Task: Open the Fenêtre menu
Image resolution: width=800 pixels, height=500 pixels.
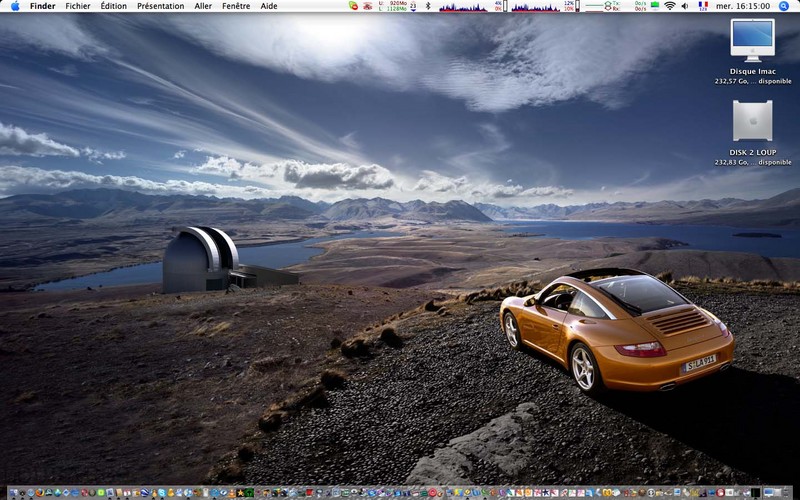Action: pyautogui.click(x=236, y=6)
